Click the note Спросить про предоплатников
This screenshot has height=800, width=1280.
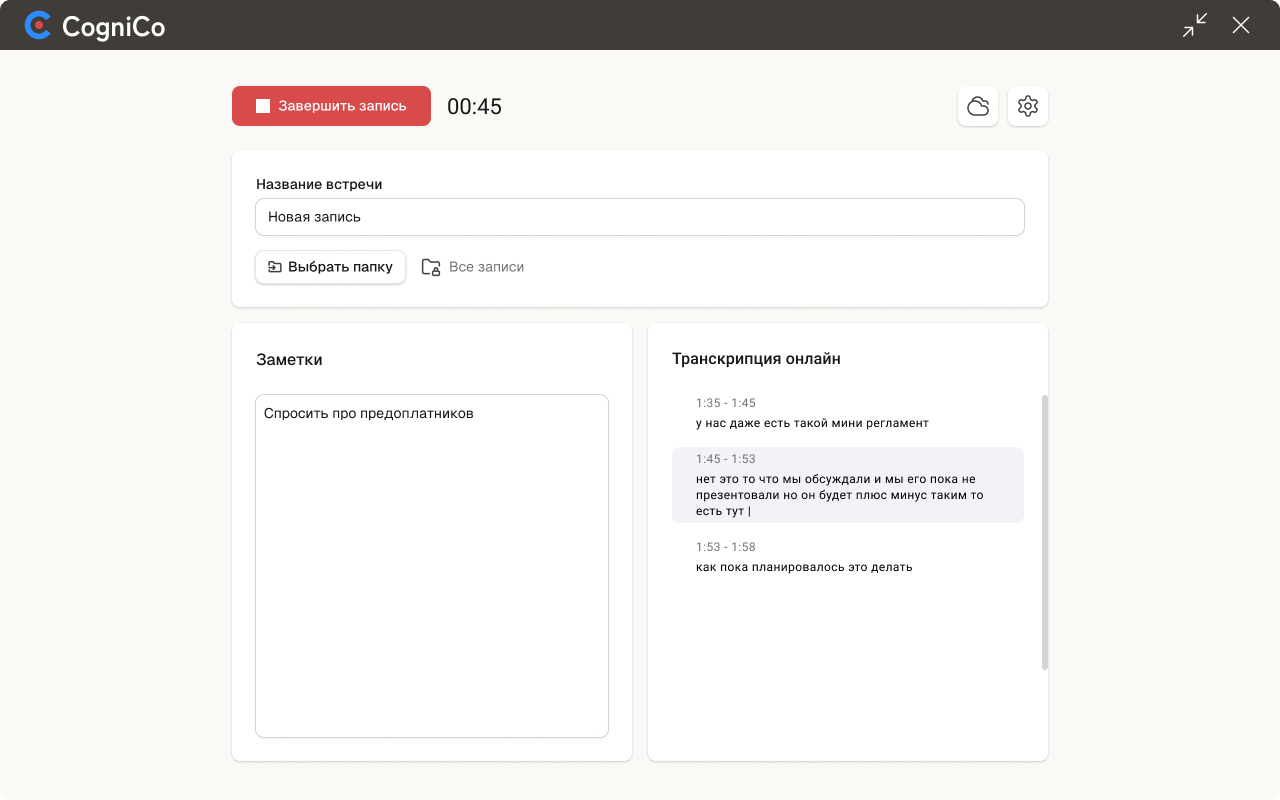(369, 412)
